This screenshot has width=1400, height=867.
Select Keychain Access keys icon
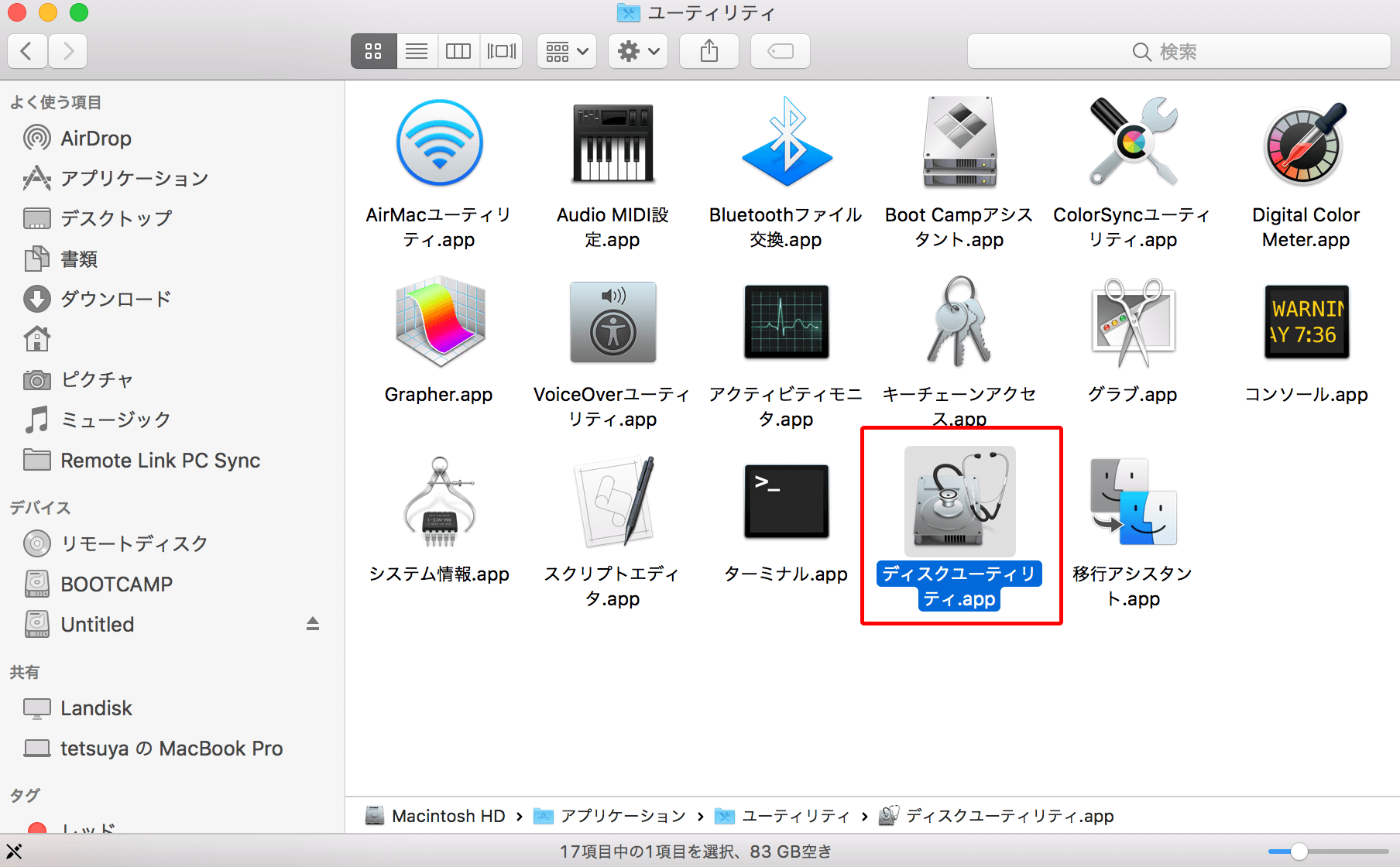[959, 322]
